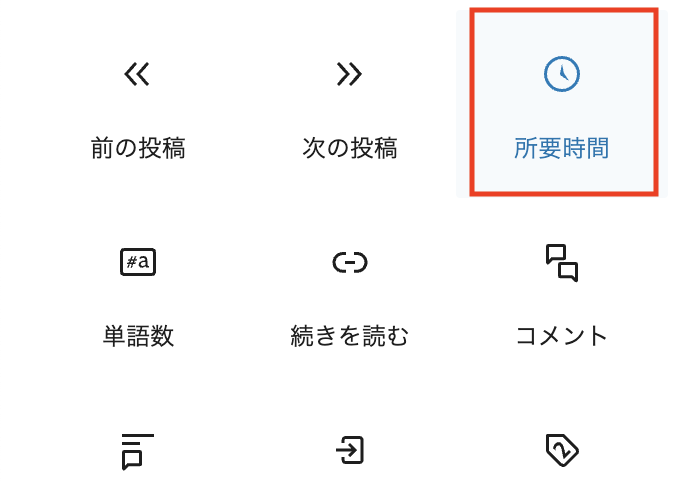
Task: Click the 前の投稿 label
Action: tap(138, 148)
